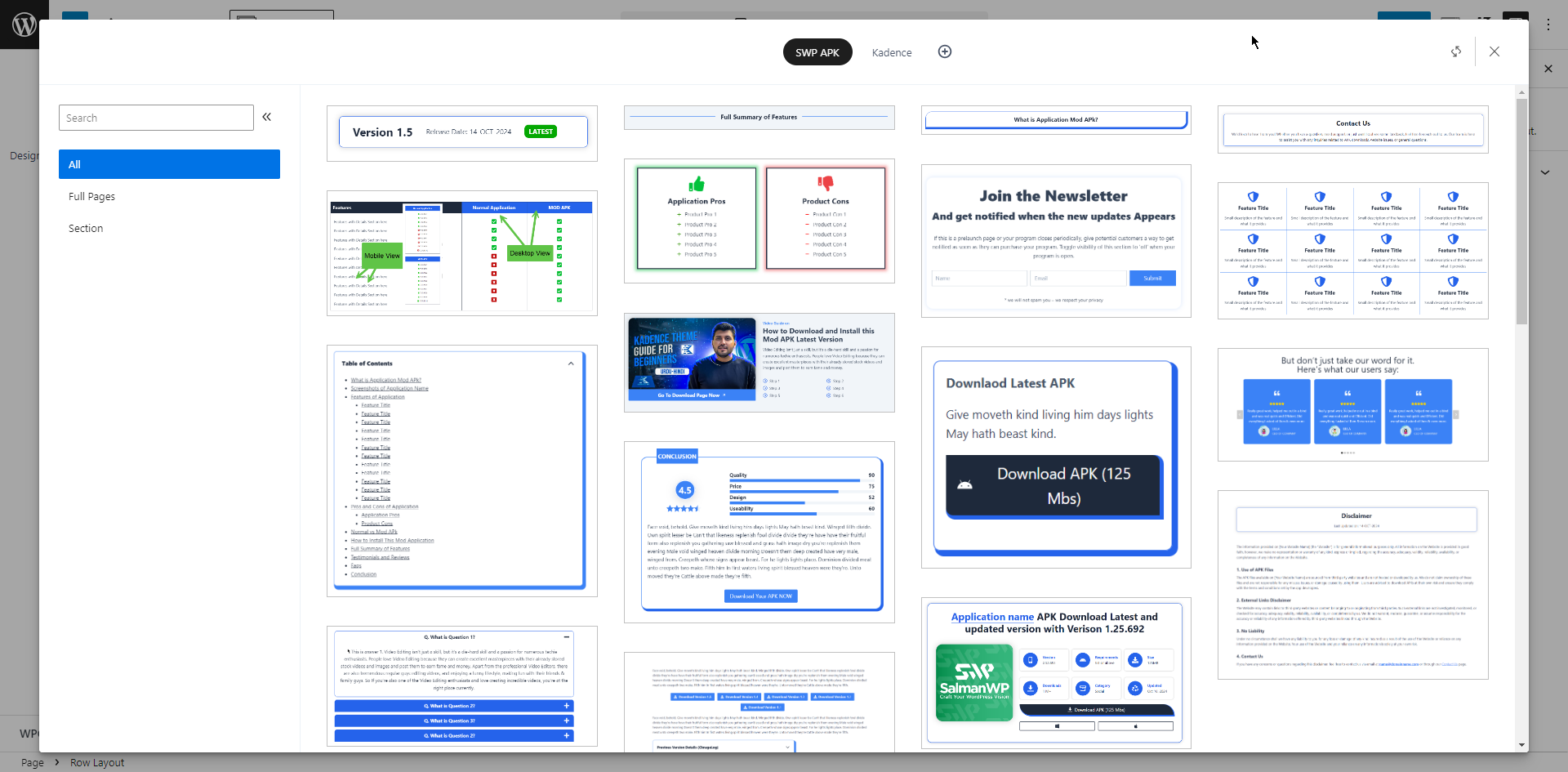Insert the Download Latest APK pattern
The image size is (1568, 772).
click(x=1056, y=457)
